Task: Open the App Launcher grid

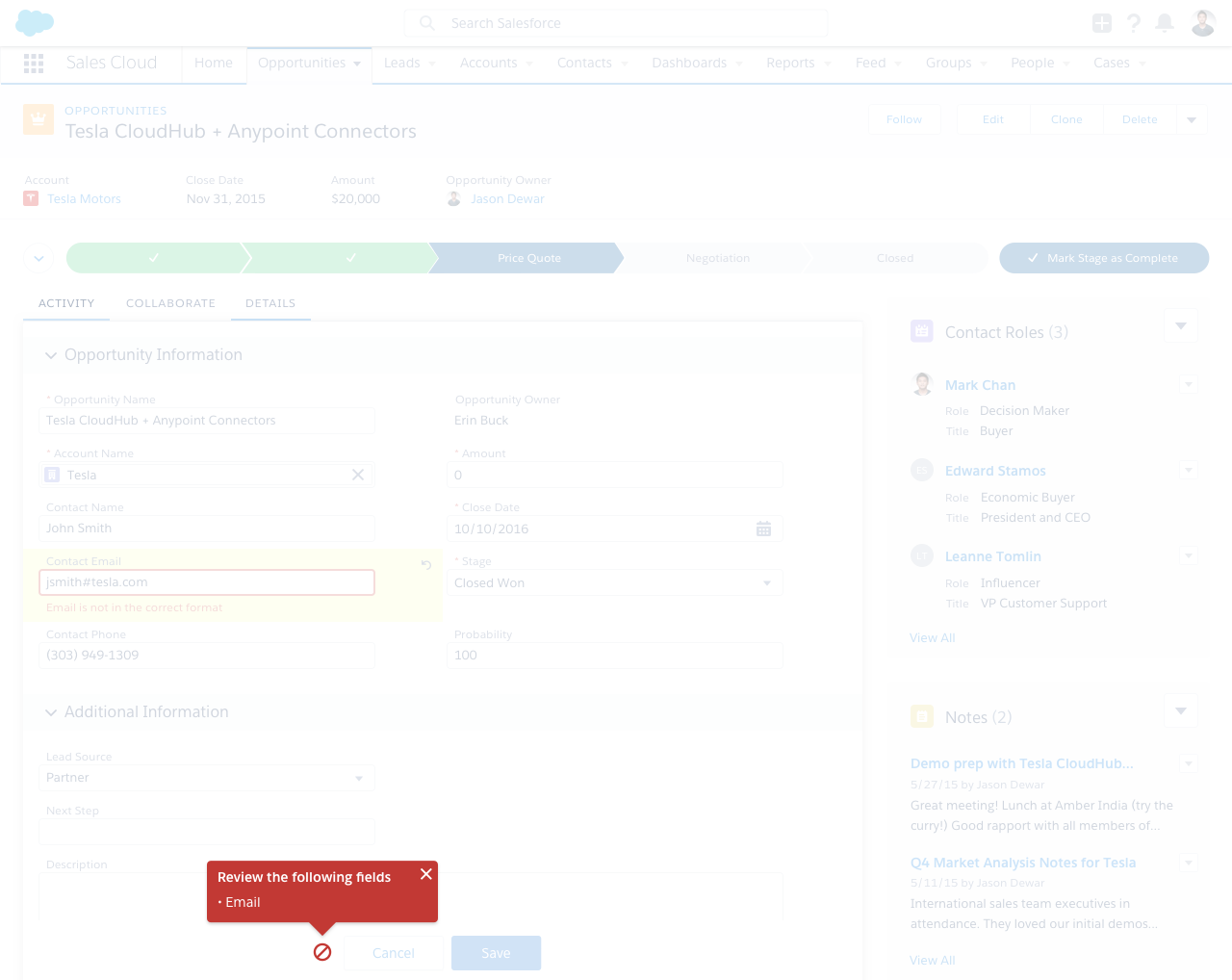Action: click(34, 63)
